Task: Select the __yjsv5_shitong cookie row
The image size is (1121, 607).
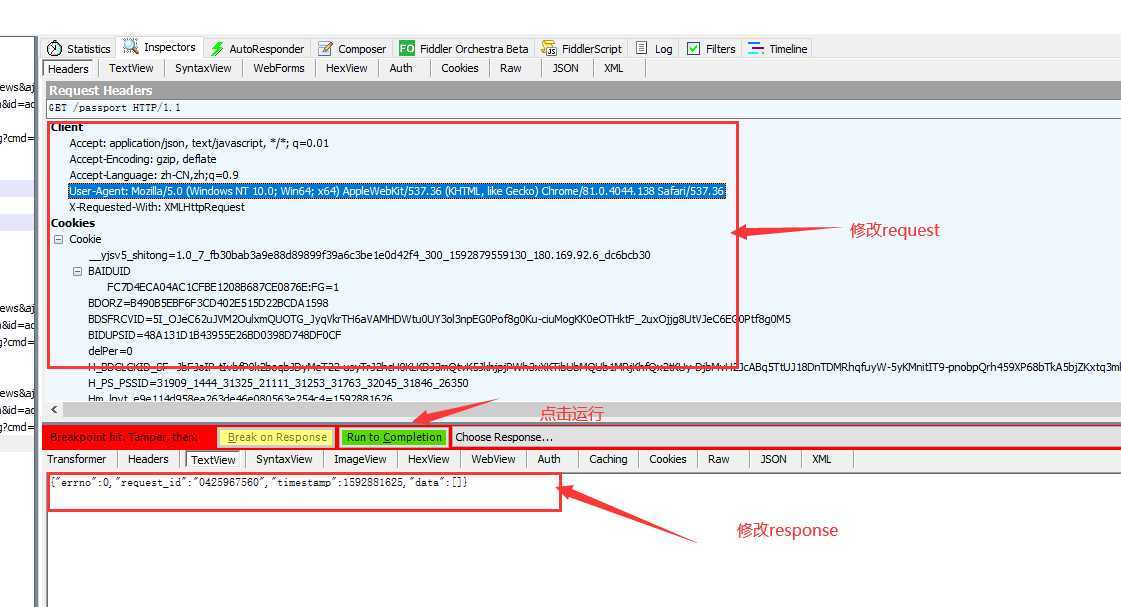Action: 370,255
